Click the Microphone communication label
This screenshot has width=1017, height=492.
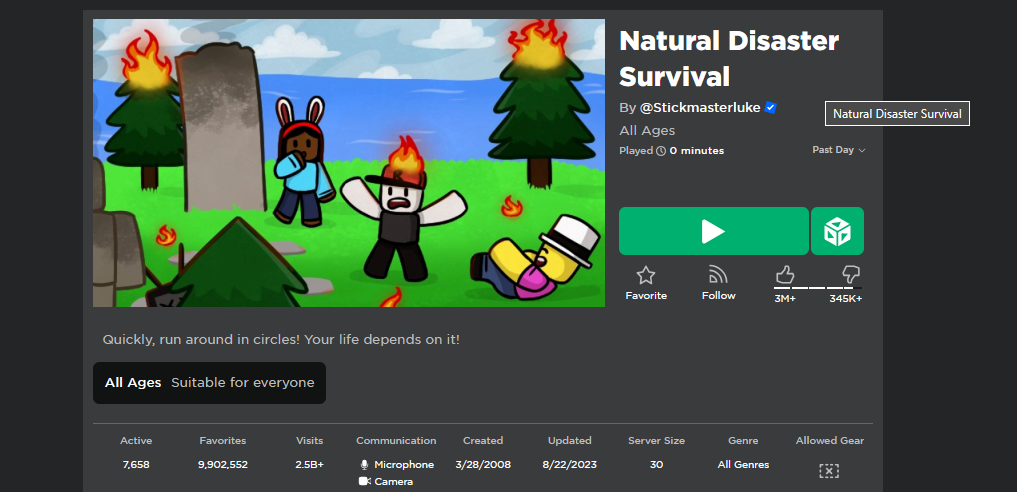coord(404,465)
